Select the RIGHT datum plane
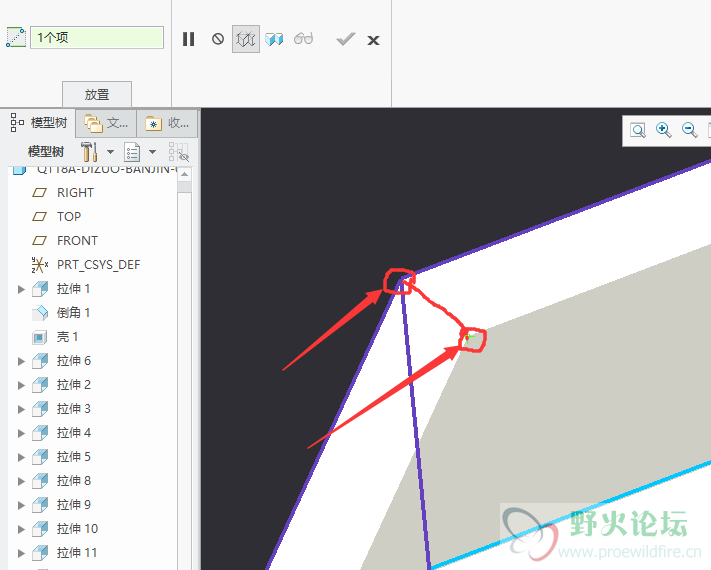Image resolution: width=711 pixels, height=570 pixels. tap(75, 193)
